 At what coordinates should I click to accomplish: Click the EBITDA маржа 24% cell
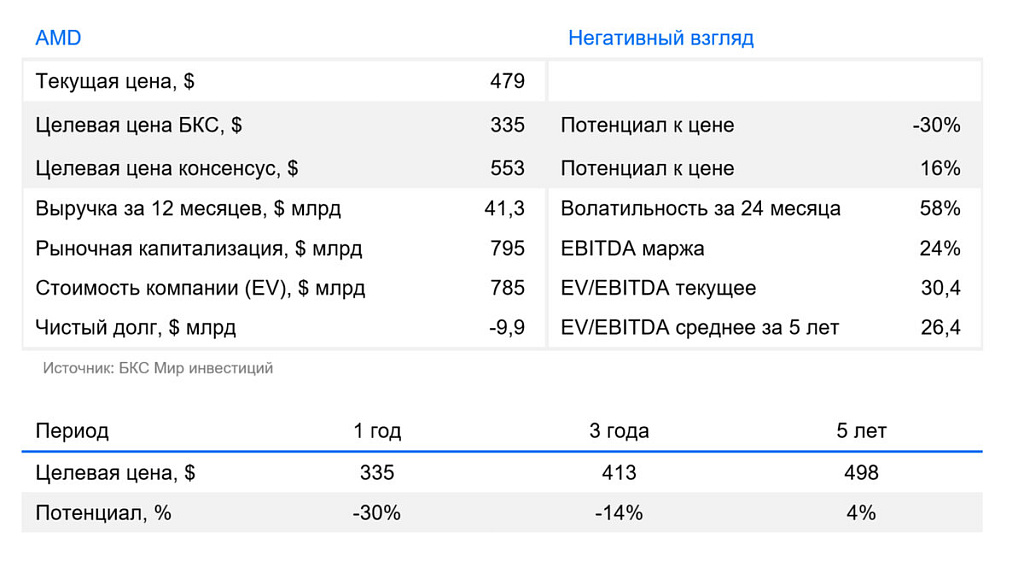pyautogui.click(x=940, y=248)
